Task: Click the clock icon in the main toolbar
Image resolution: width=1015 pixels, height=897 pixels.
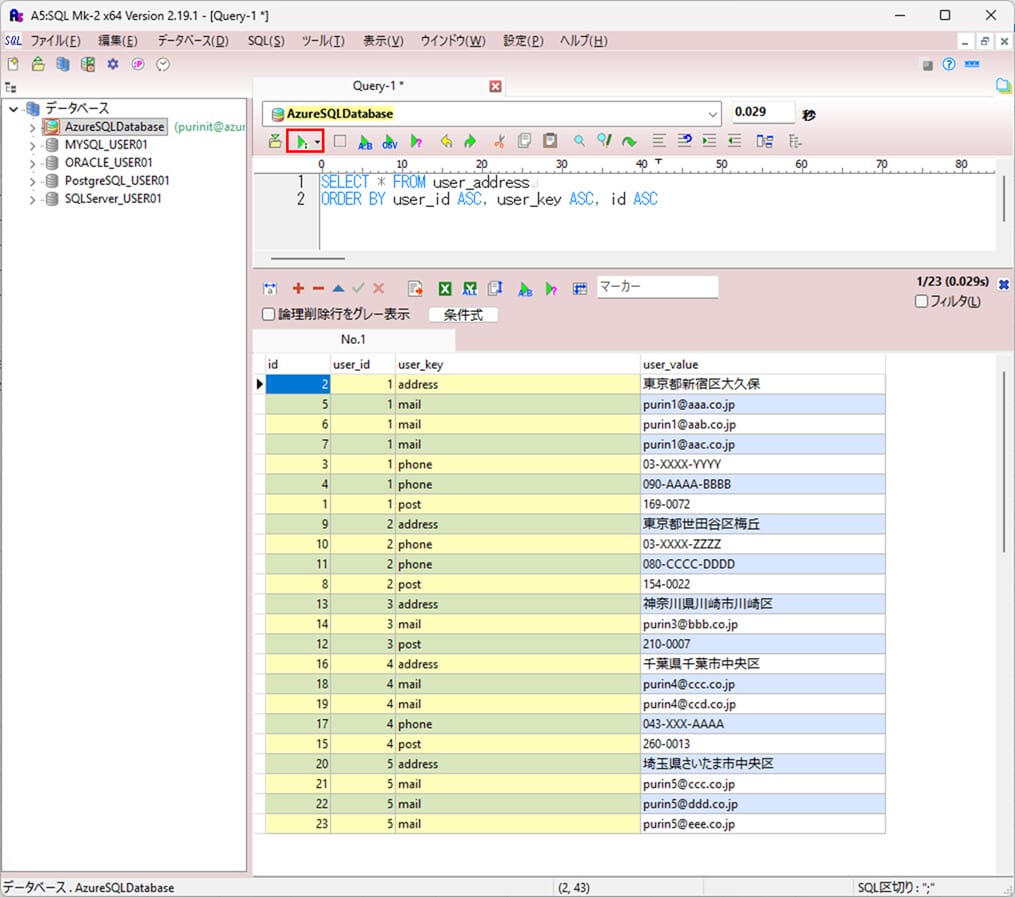Action: [163, 64]
